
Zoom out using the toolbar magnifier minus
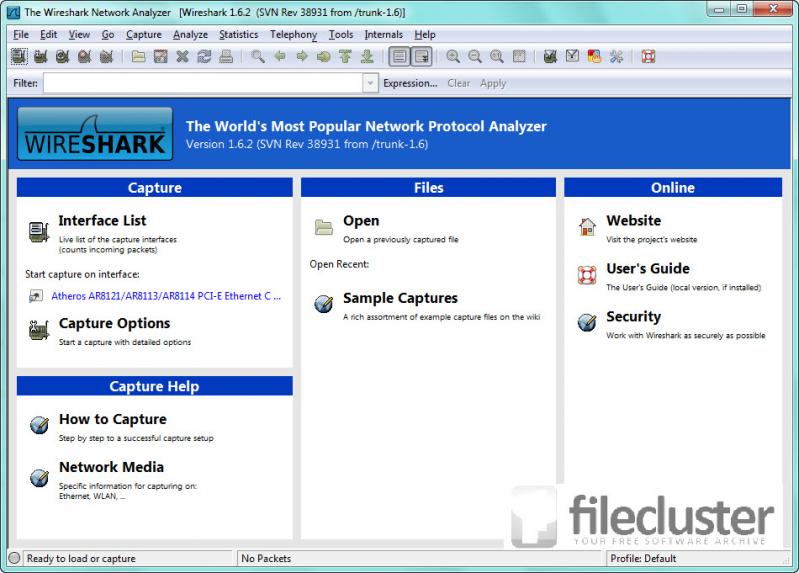475,56
